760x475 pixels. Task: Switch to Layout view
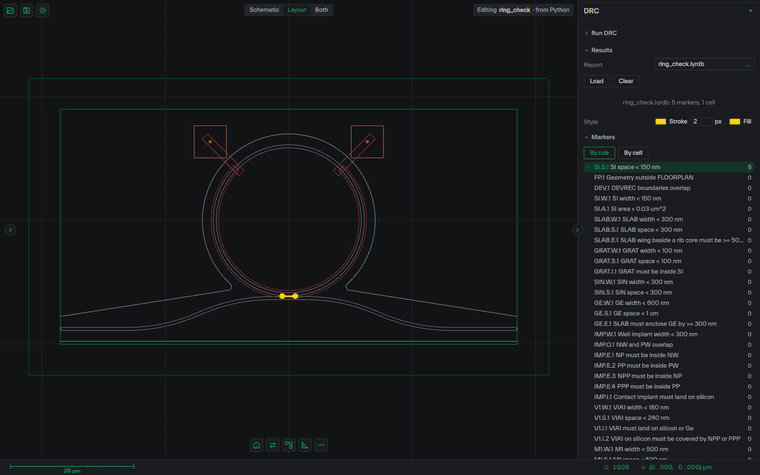(297, 10)
